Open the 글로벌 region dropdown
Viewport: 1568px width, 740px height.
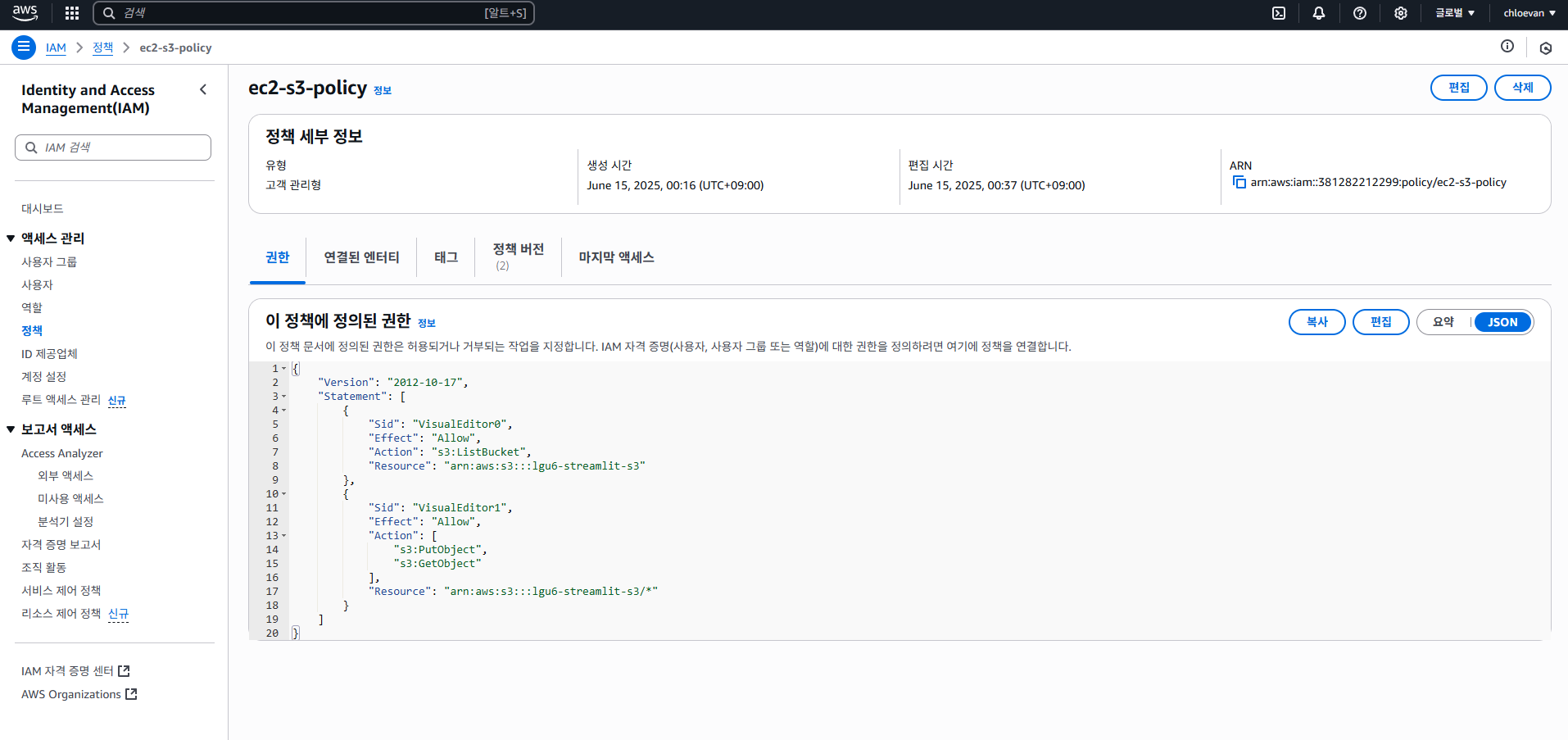coord(1455,13)
